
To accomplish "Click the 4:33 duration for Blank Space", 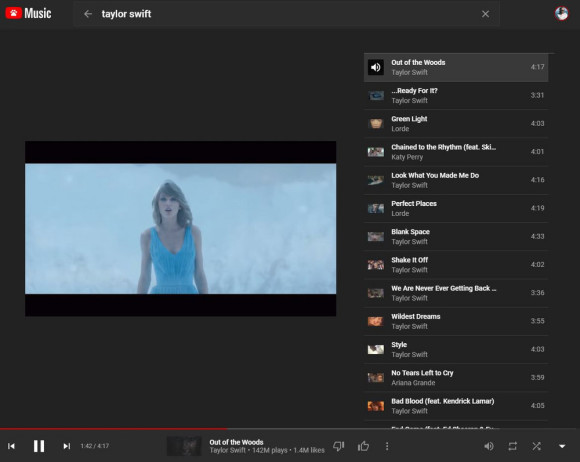I will coord(537,236).
